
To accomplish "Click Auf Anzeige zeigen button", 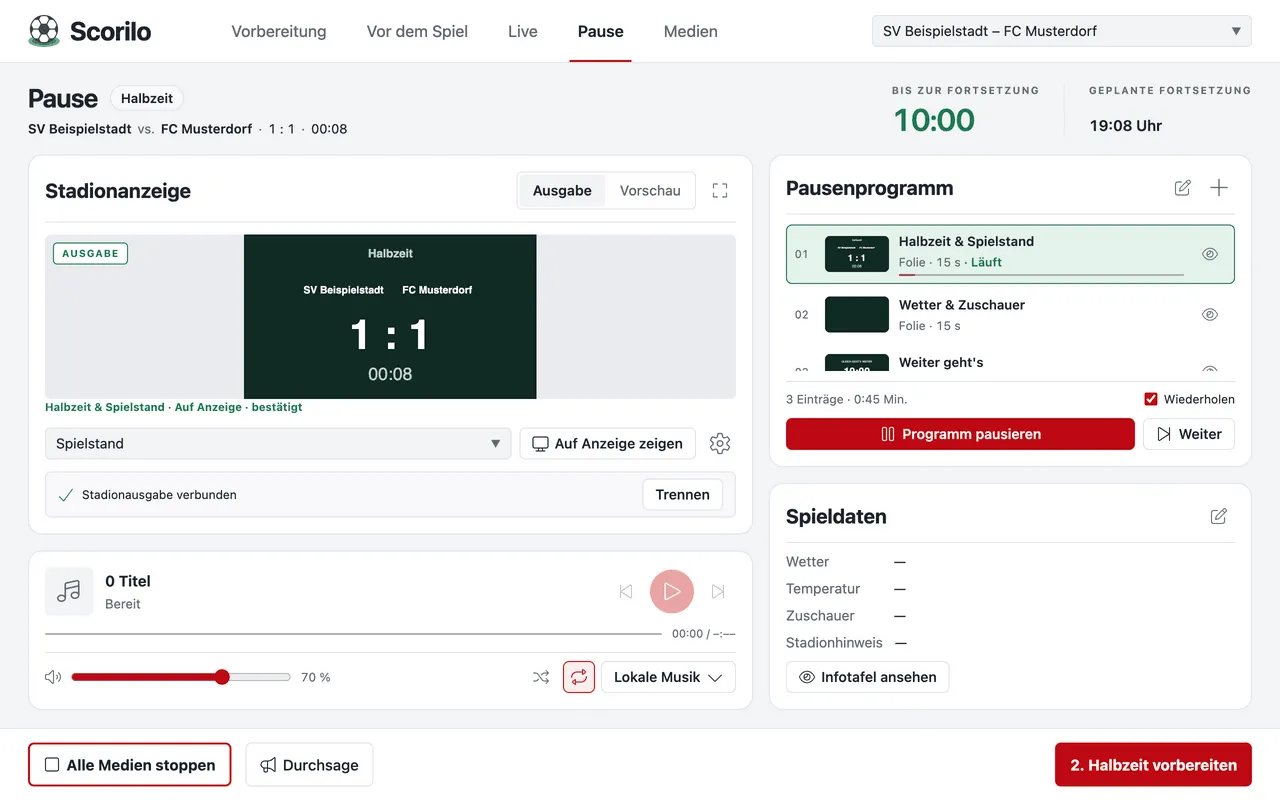I will pos(608,443).
